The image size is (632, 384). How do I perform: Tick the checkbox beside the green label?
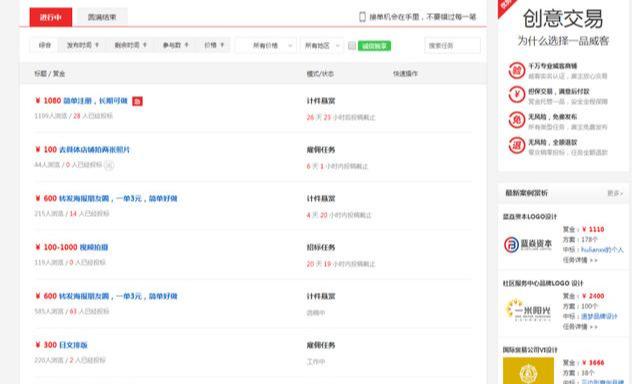tap(352, 46)
